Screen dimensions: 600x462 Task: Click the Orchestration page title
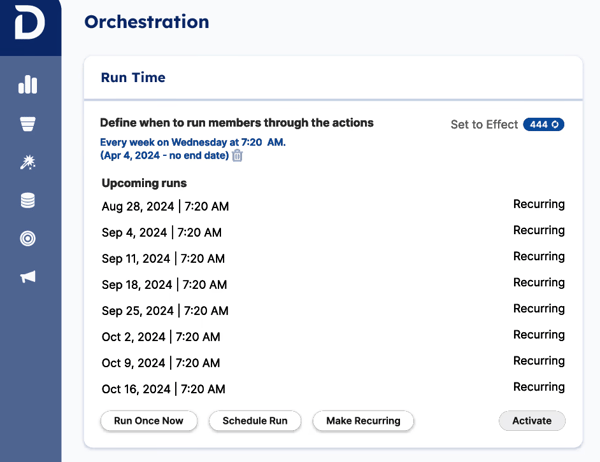coord(147,22)
